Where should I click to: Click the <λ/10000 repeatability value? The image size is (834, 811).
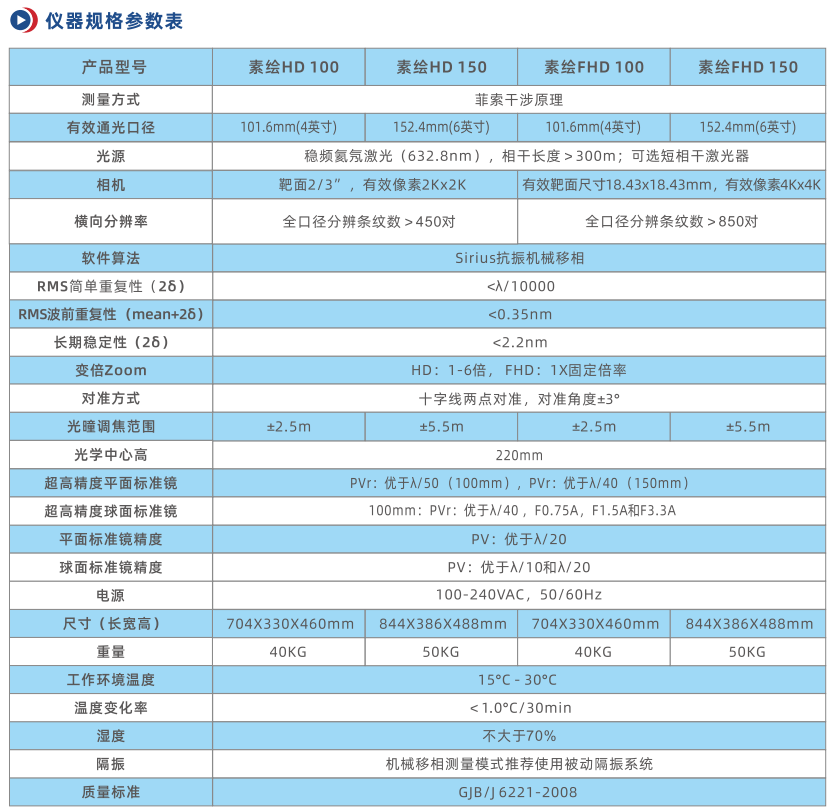[x=518, y=286]
